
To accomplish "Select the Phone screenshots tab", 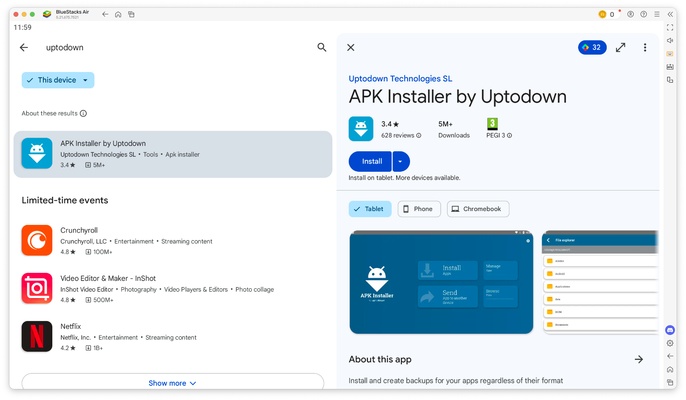I will click(419, 209).
